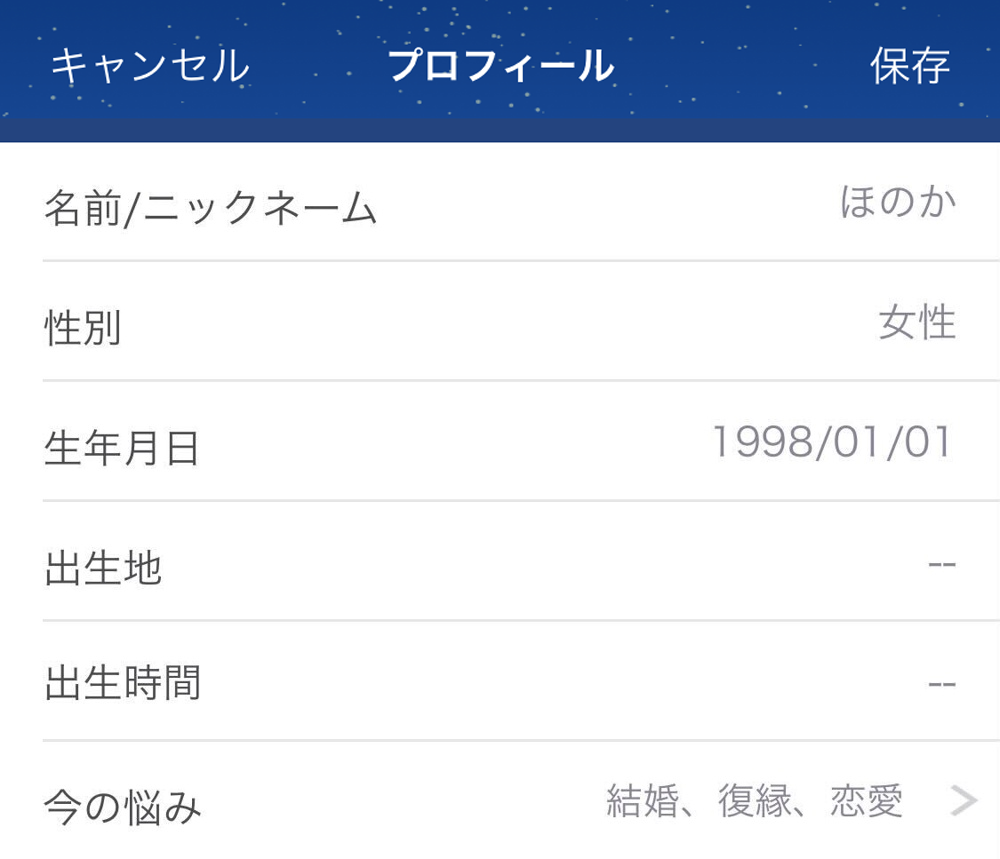
Task: Tap the 生年月日 row label
Action: point(122,448)
